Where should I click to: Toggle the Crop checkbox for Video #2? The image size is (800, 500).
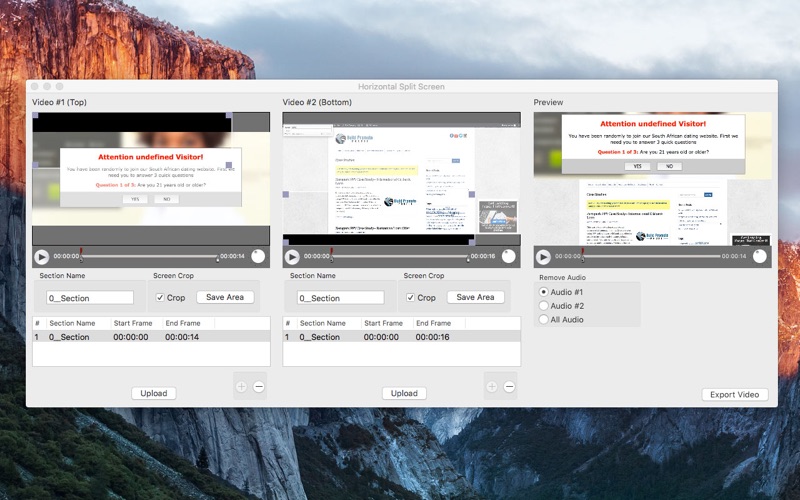(410, 297)
